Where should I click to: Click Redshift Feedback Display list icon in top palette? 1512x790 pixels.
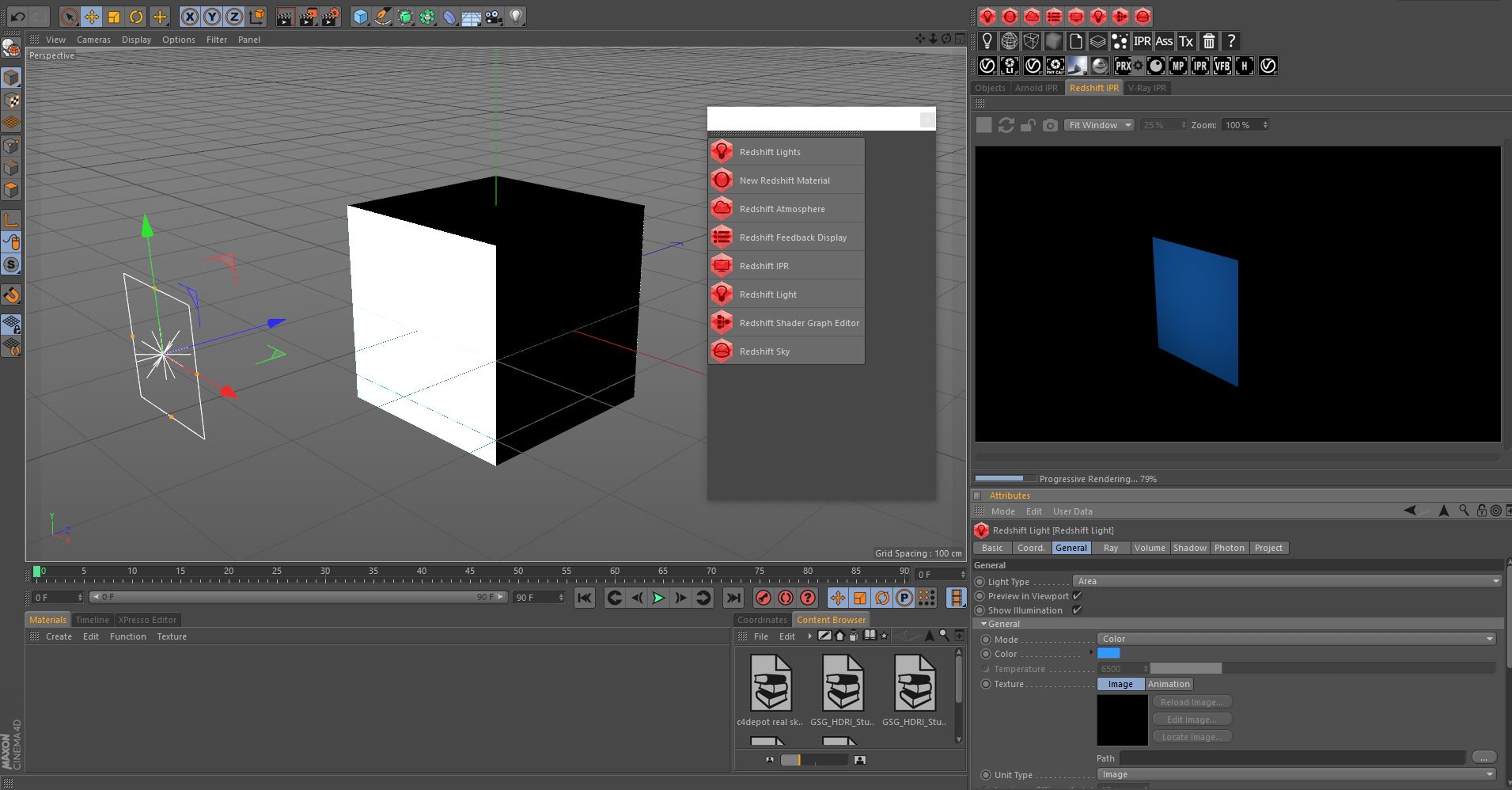click(1054, 17)
